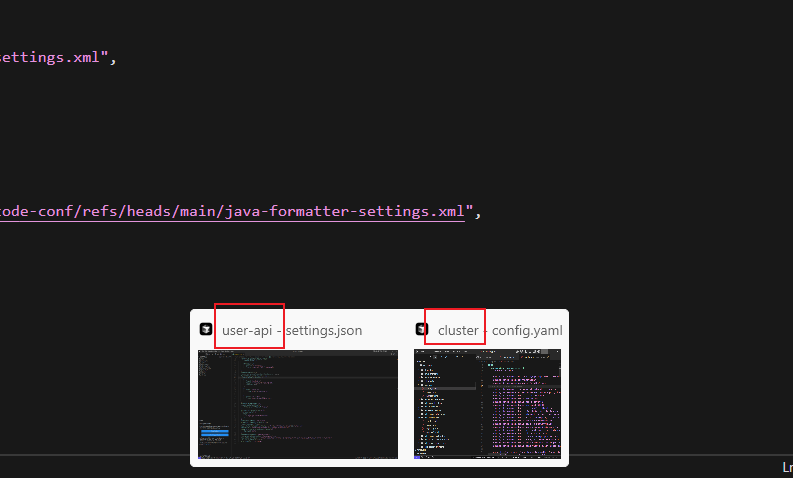Click the app icon beside user-api title
Screen dimensions: 793x478
click(206, 329)
